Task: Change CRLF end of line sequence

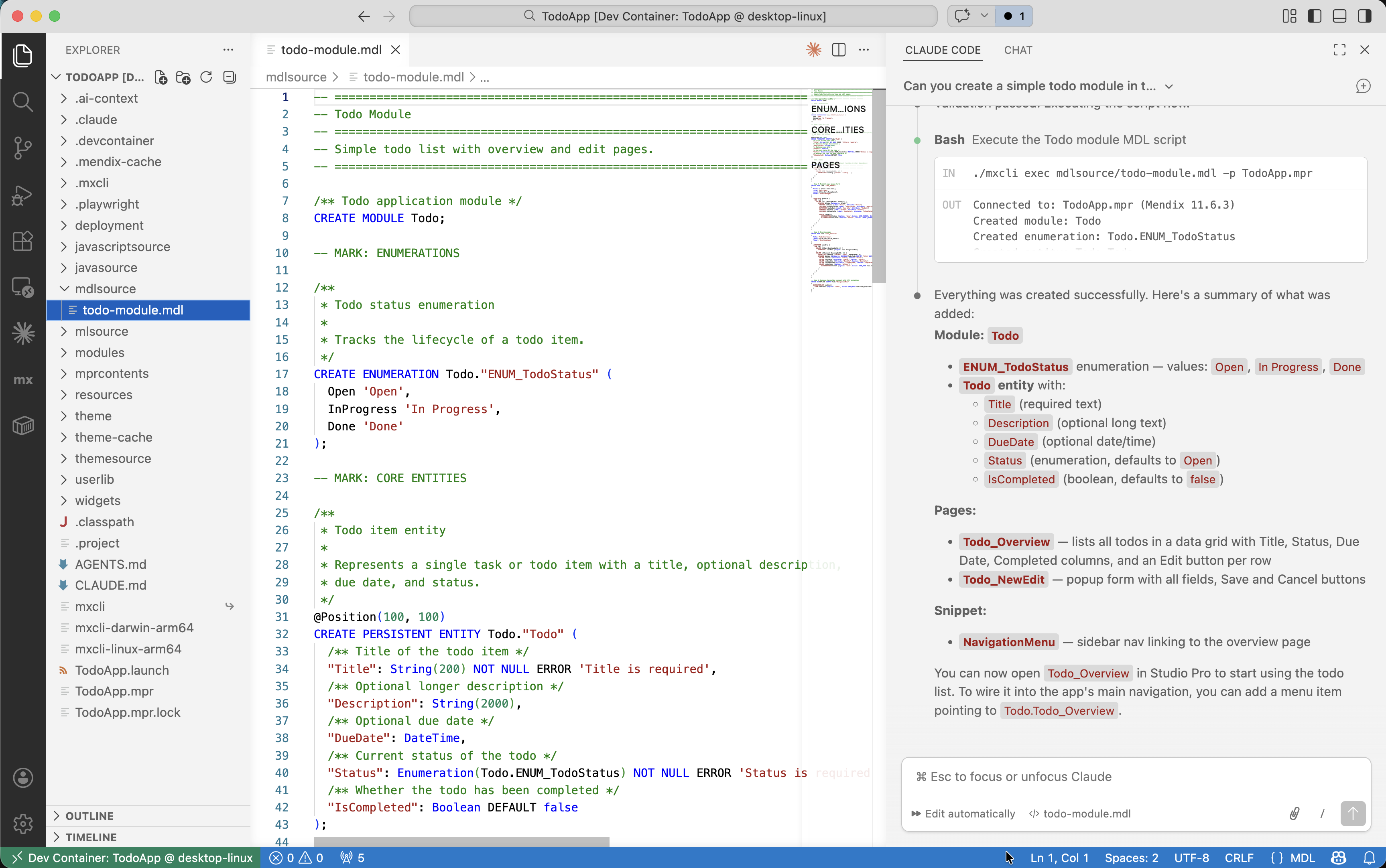Action: [x=1239, y=858]
